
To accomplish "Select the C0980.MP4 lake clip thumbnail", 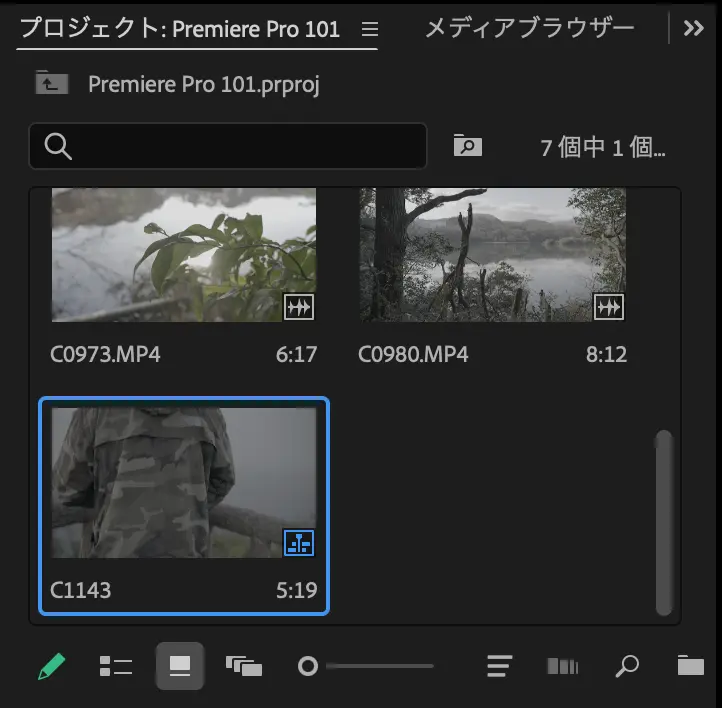I will [492, 255].
